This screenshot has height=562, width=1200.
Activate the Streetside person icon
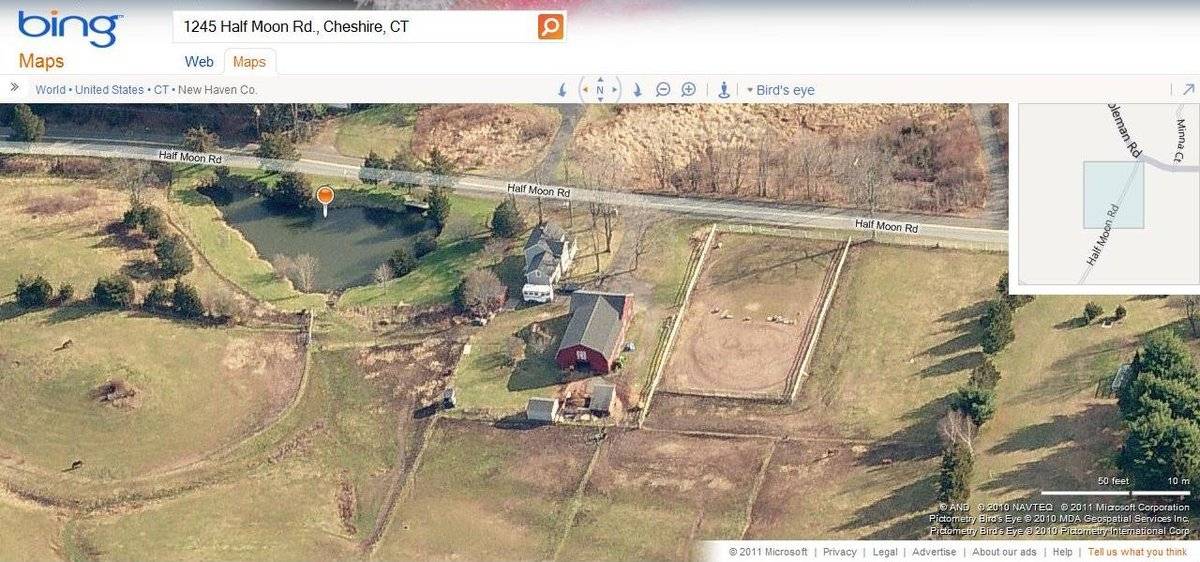point(723,90)
